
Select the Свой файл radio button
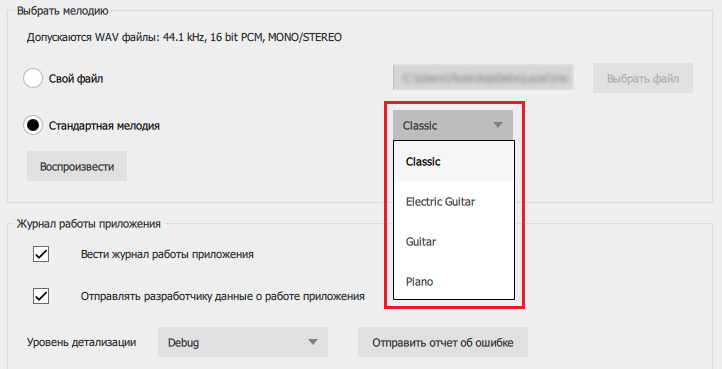(33, 78)
